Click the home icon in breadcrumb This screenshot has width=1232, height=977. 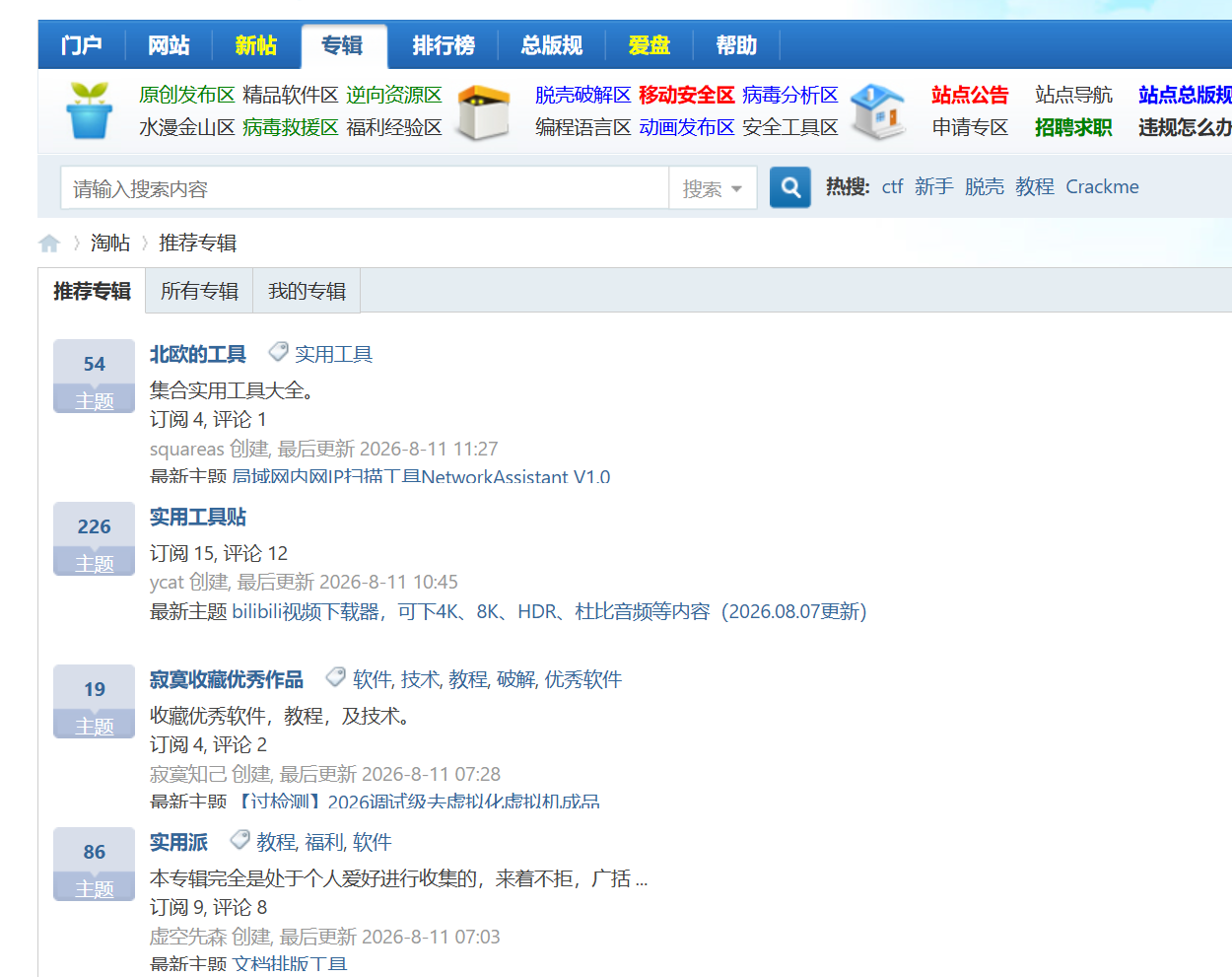(49, 243)
